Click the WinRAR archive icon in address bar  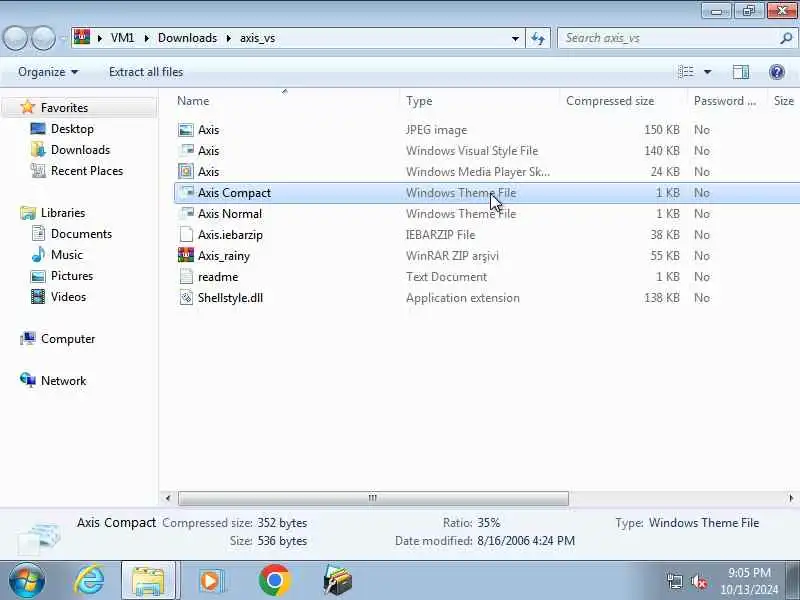coord(82,37)
